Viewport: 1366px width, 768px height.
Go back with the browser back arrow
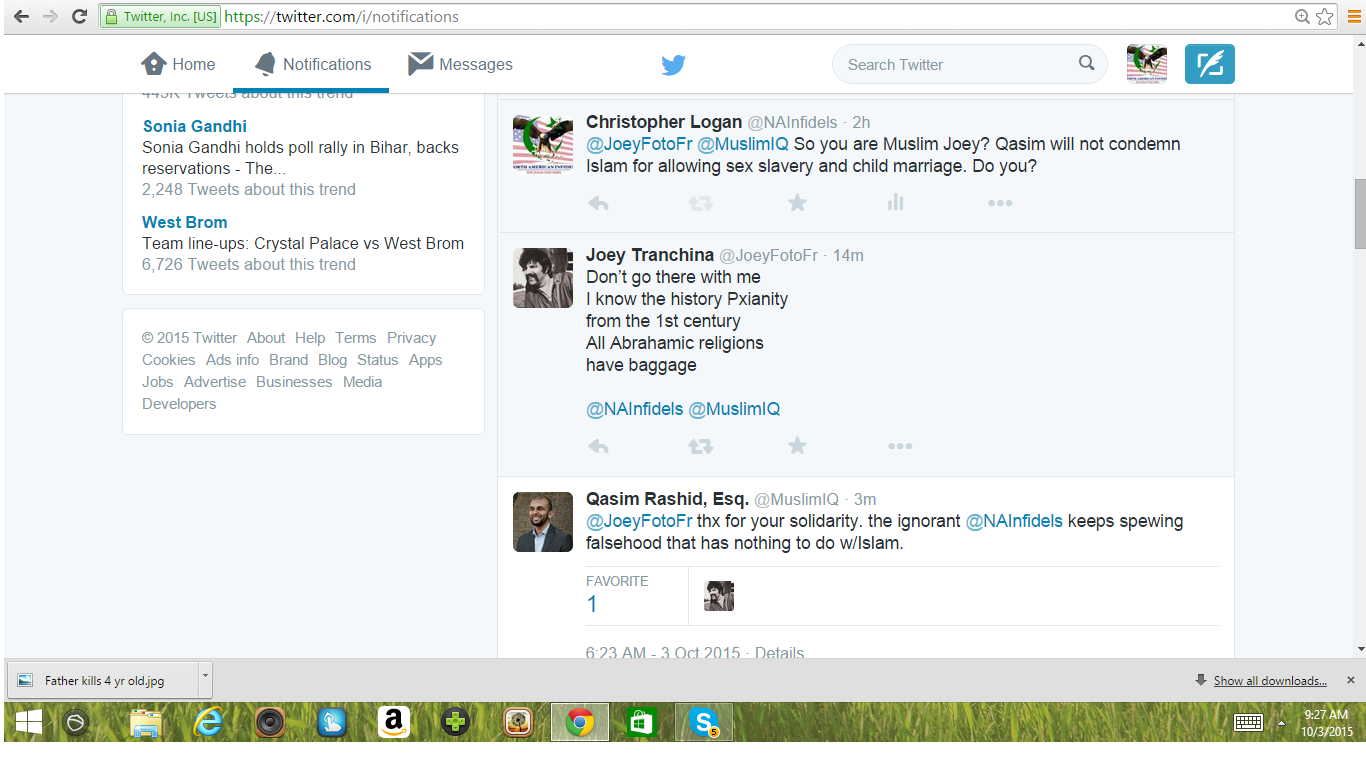pyautogui.click(x=21, y=17)
